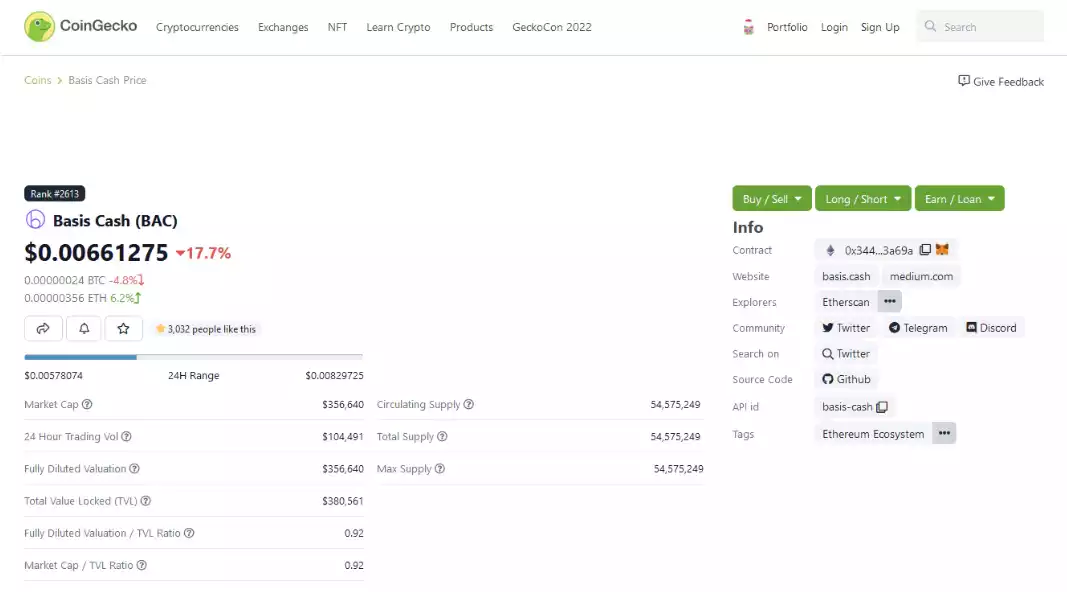Open Total Supply help icon

(x=442, y=436)
